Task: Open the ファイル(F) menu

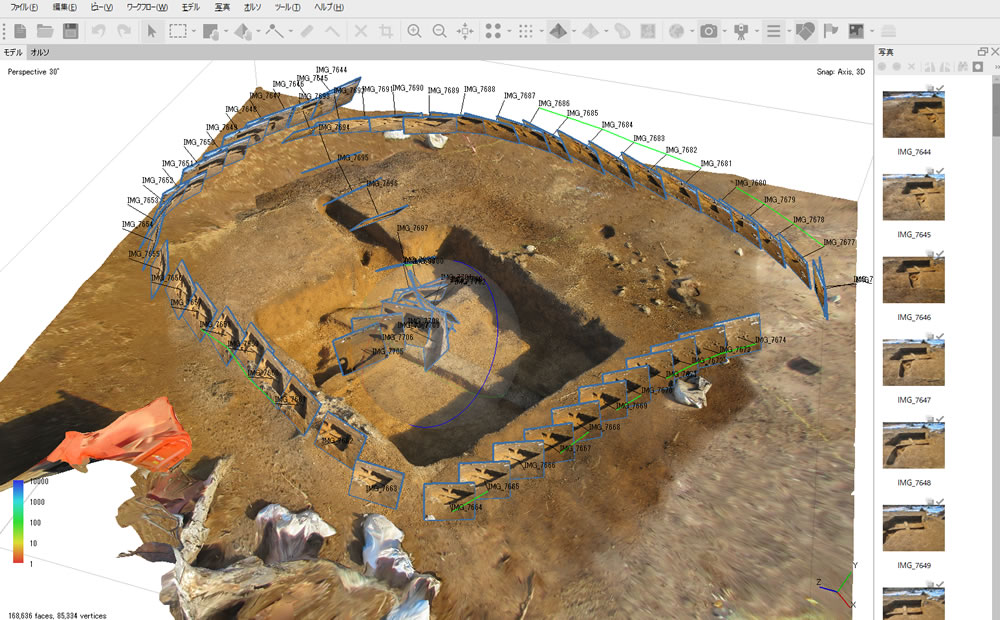Action: pos(25,7)
